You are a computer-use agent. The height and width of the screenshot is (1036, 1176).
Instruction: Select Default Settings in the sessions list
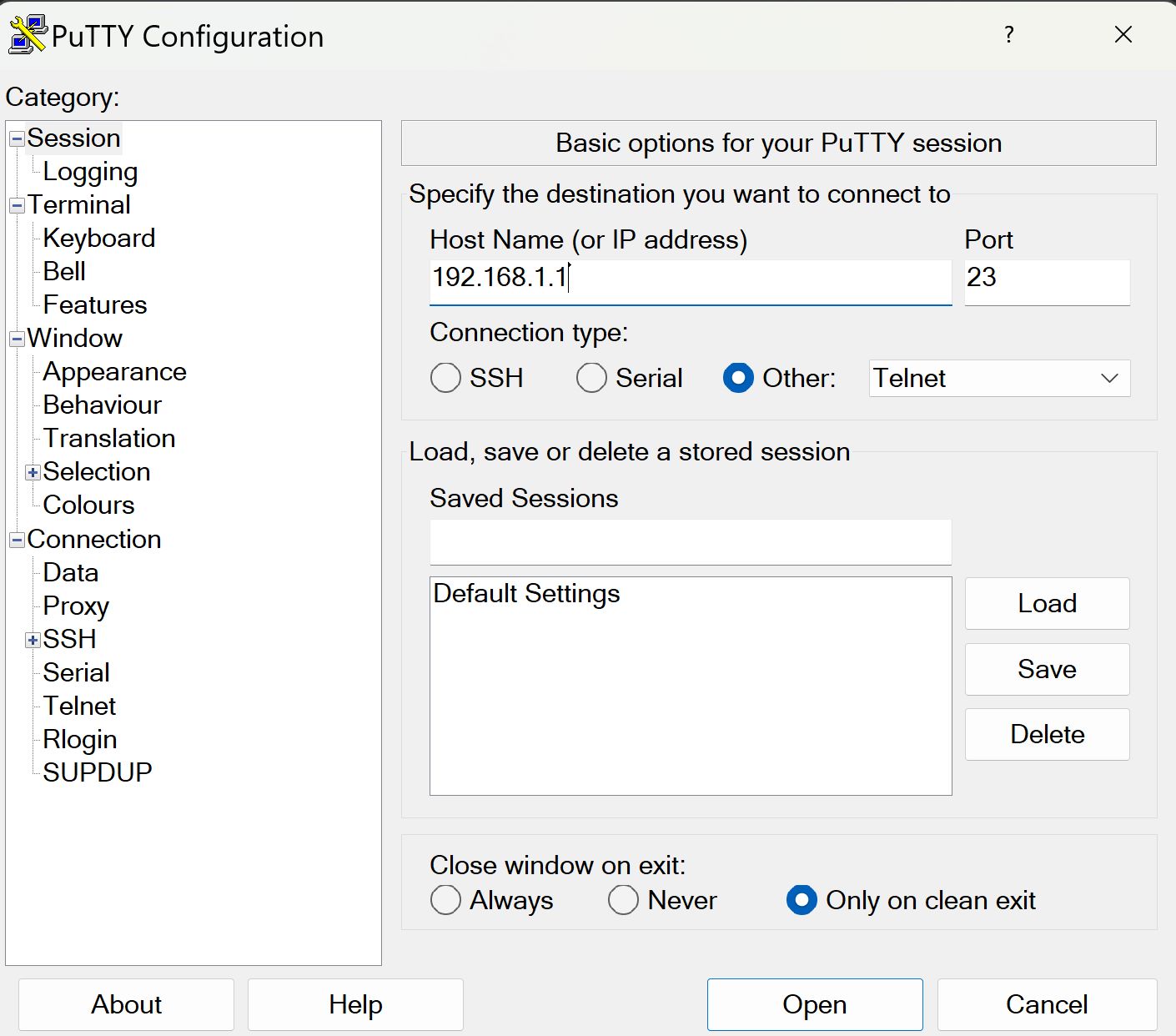pyautogui.click(x=527, y=594)
